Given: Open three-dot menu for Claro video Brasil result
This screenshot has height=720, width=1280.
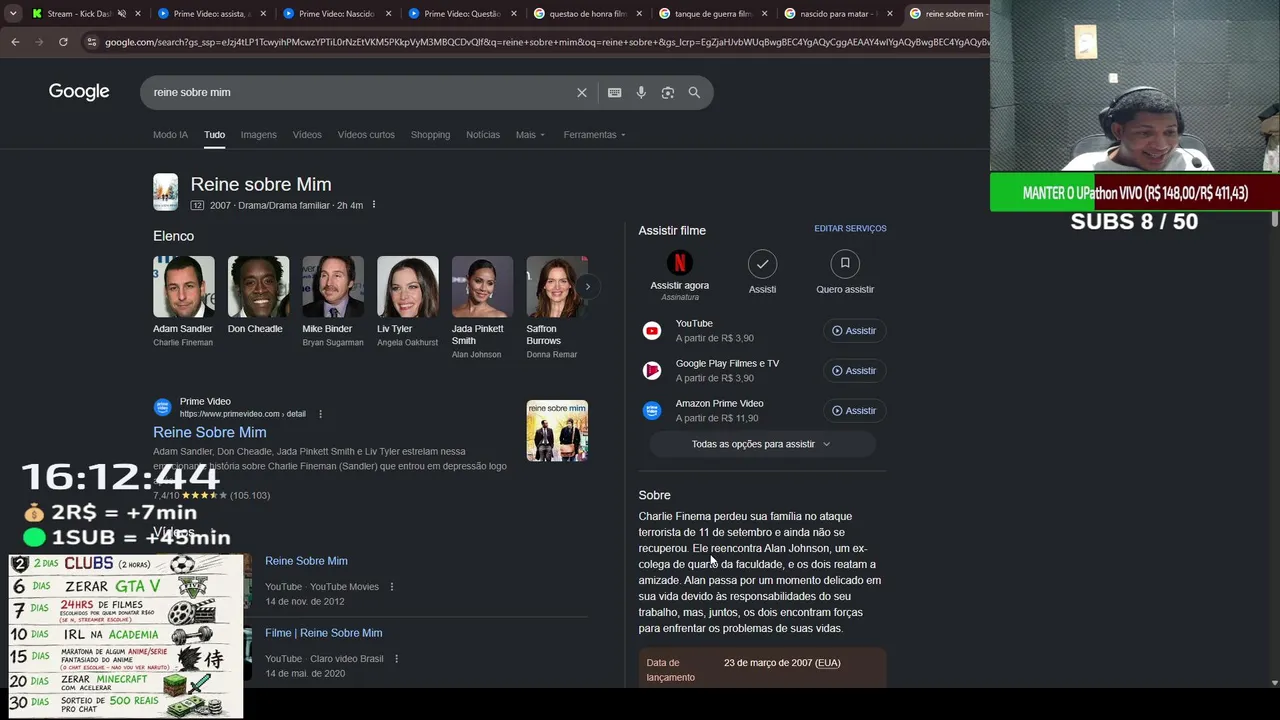Looking at the screenshot, I should pos(397,659).
